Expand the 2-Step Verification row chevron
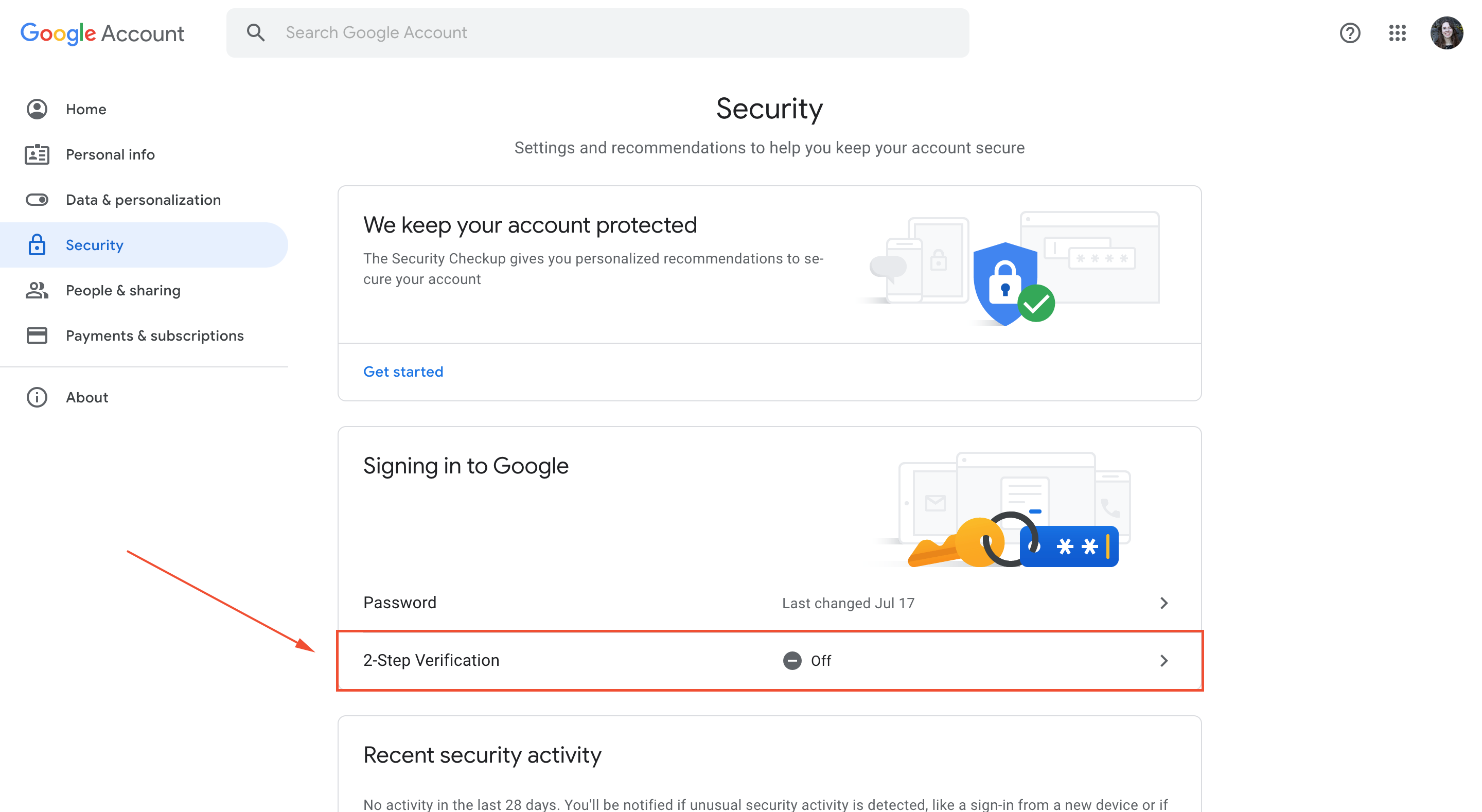1482x812 pixels. (x=1163, y=661)
